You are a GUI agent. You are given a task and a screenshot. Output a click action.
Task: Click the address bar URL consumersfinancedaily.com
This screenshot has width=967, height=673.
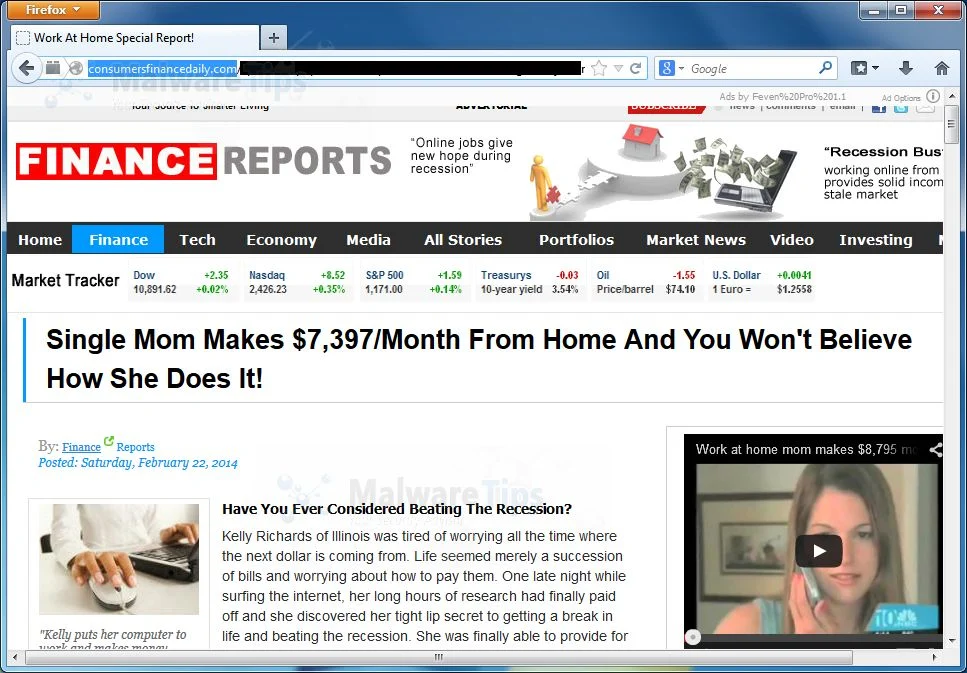[x=162, y=68]
